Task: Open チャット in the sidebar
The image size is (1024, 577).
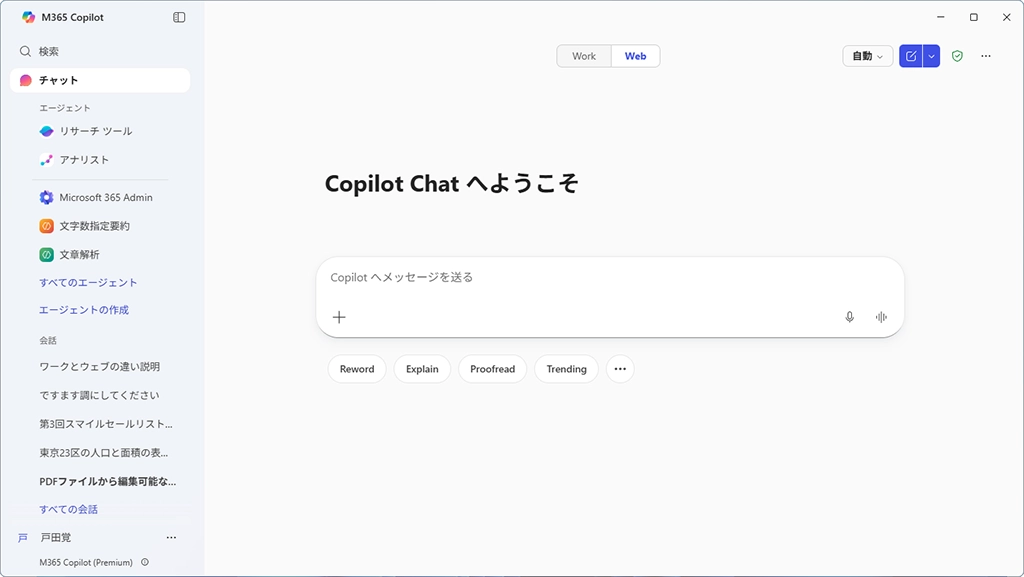Action: (100, 80)
